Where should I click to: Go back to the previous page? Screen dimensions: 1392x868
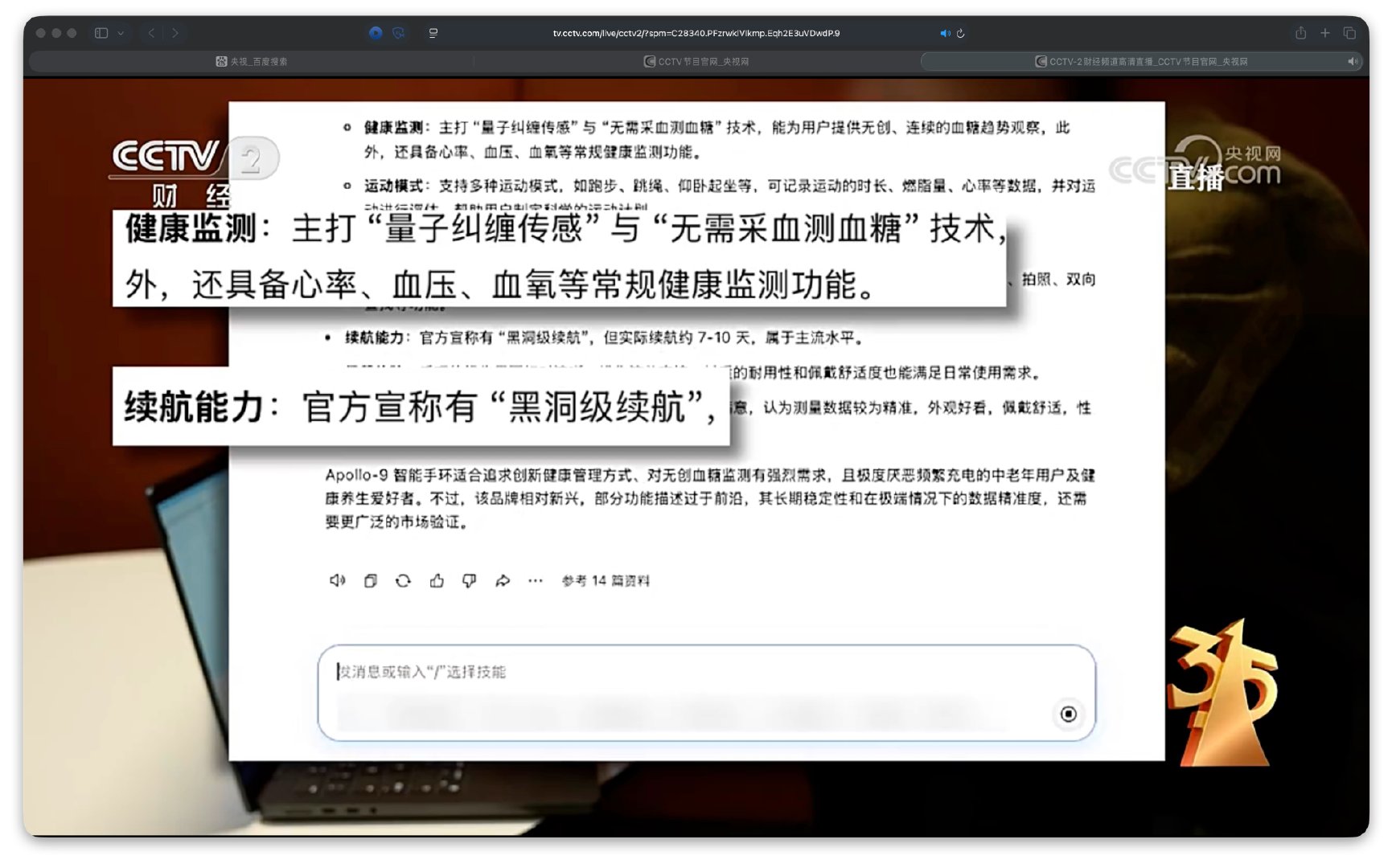coord(151,33)
